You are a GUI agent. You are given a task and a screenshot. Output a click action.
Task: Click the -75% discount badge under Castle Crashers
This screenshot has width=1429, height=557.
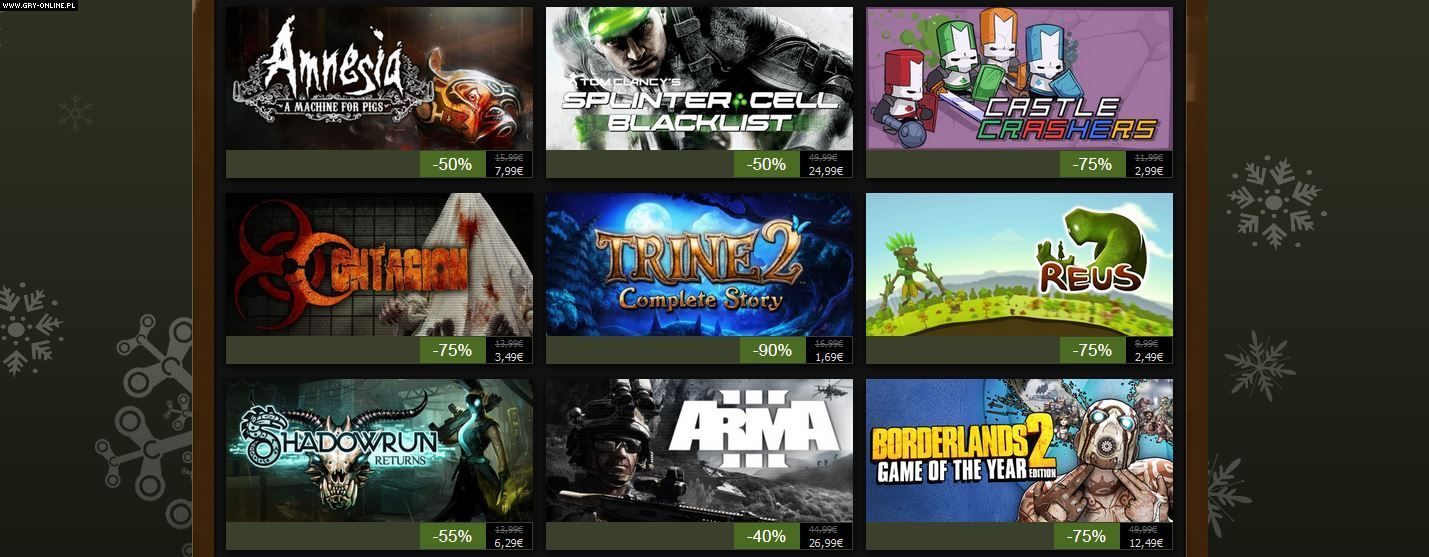[x=1093, y=164]
